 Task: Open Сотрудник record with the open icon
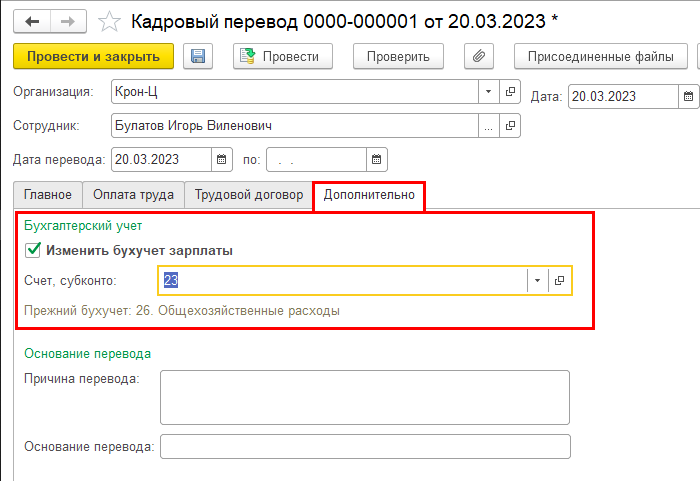click(510, 126)
